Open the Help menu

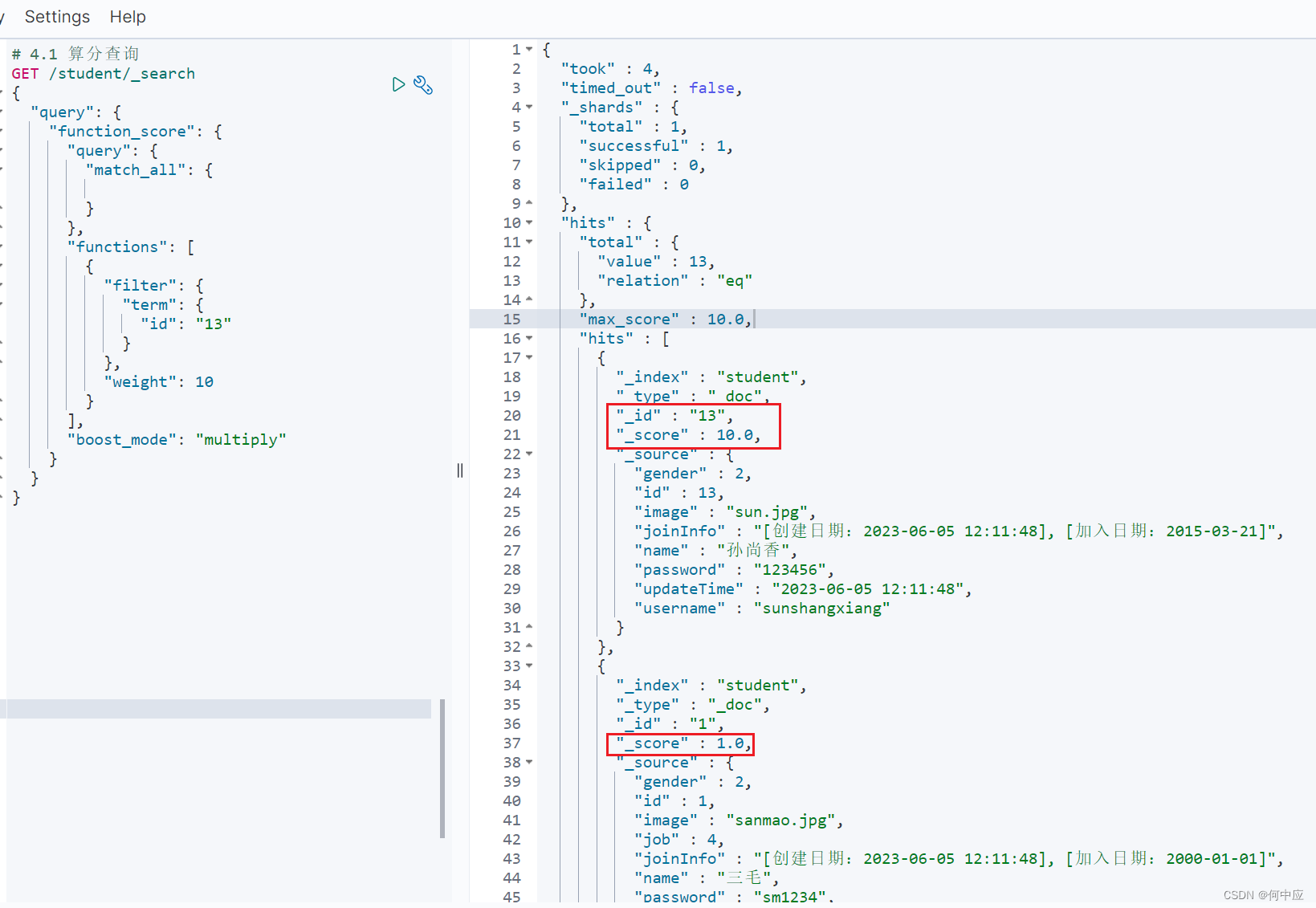tap(128, 17)
